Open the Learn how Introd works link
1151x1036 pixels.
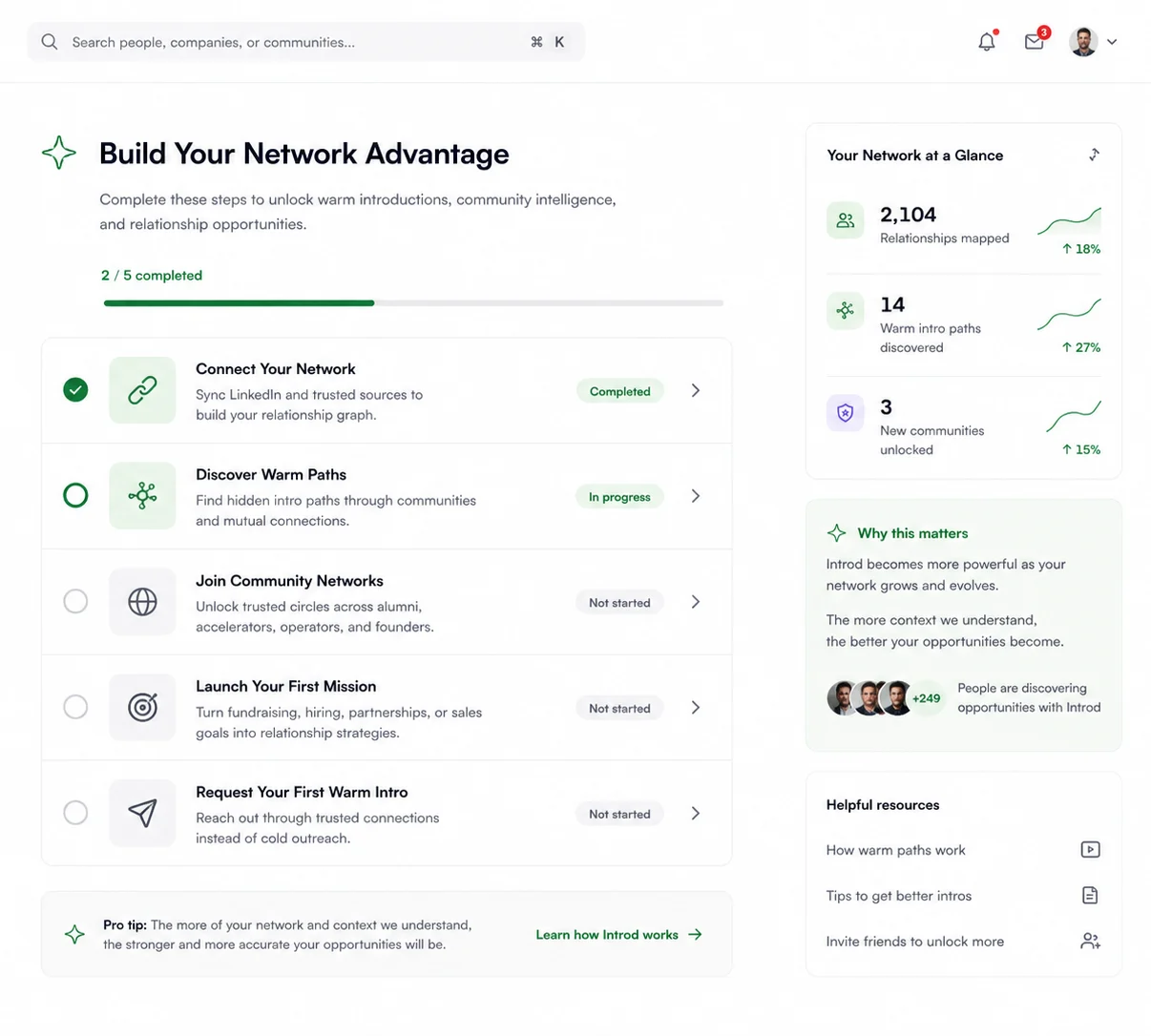coord(618,935)
